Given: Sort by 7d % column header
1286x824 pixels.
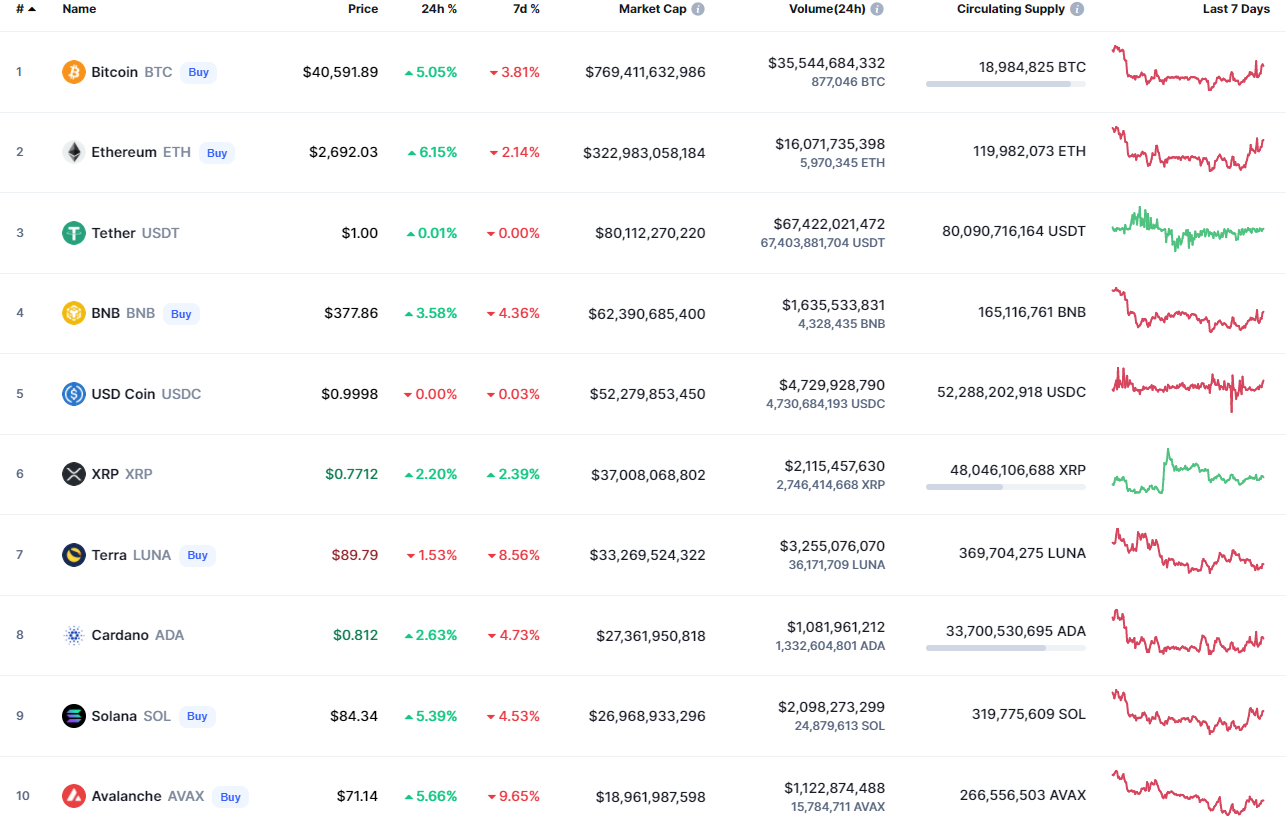Looking at the screenshot, I should [526, 9].
